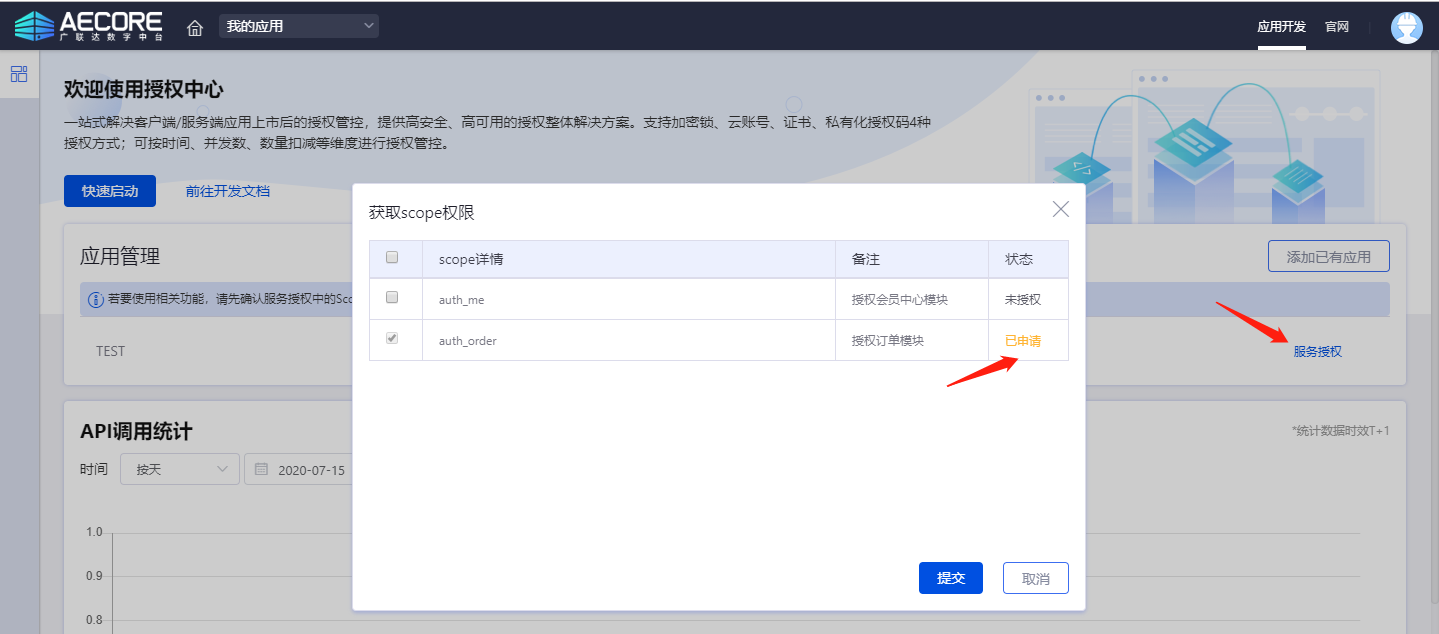Click the info icon in notice bar
Viewport: 1439px width, 634px height.
[96, 299]
